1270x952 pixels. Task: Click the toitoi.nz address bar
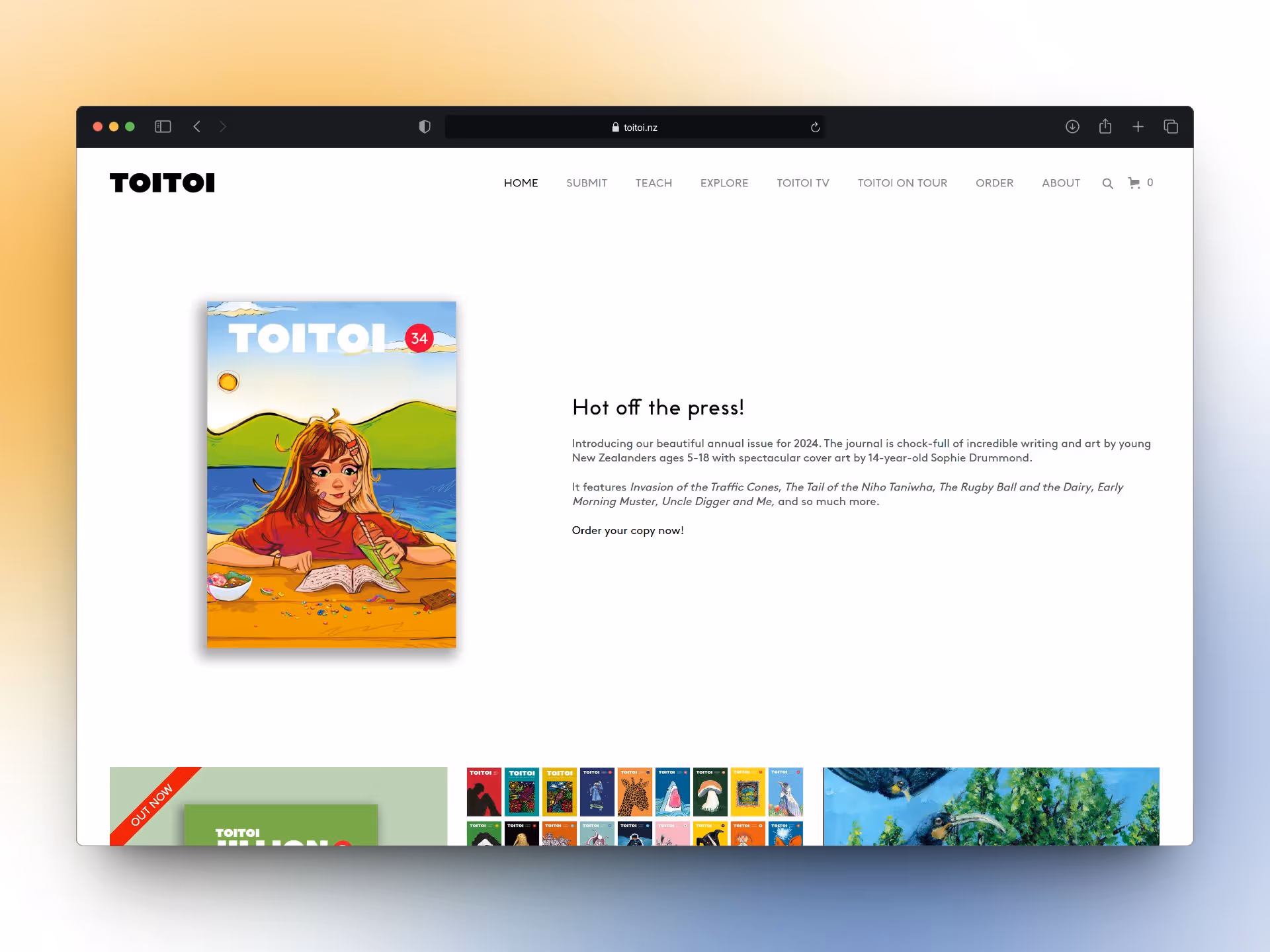tap(635, 127)
